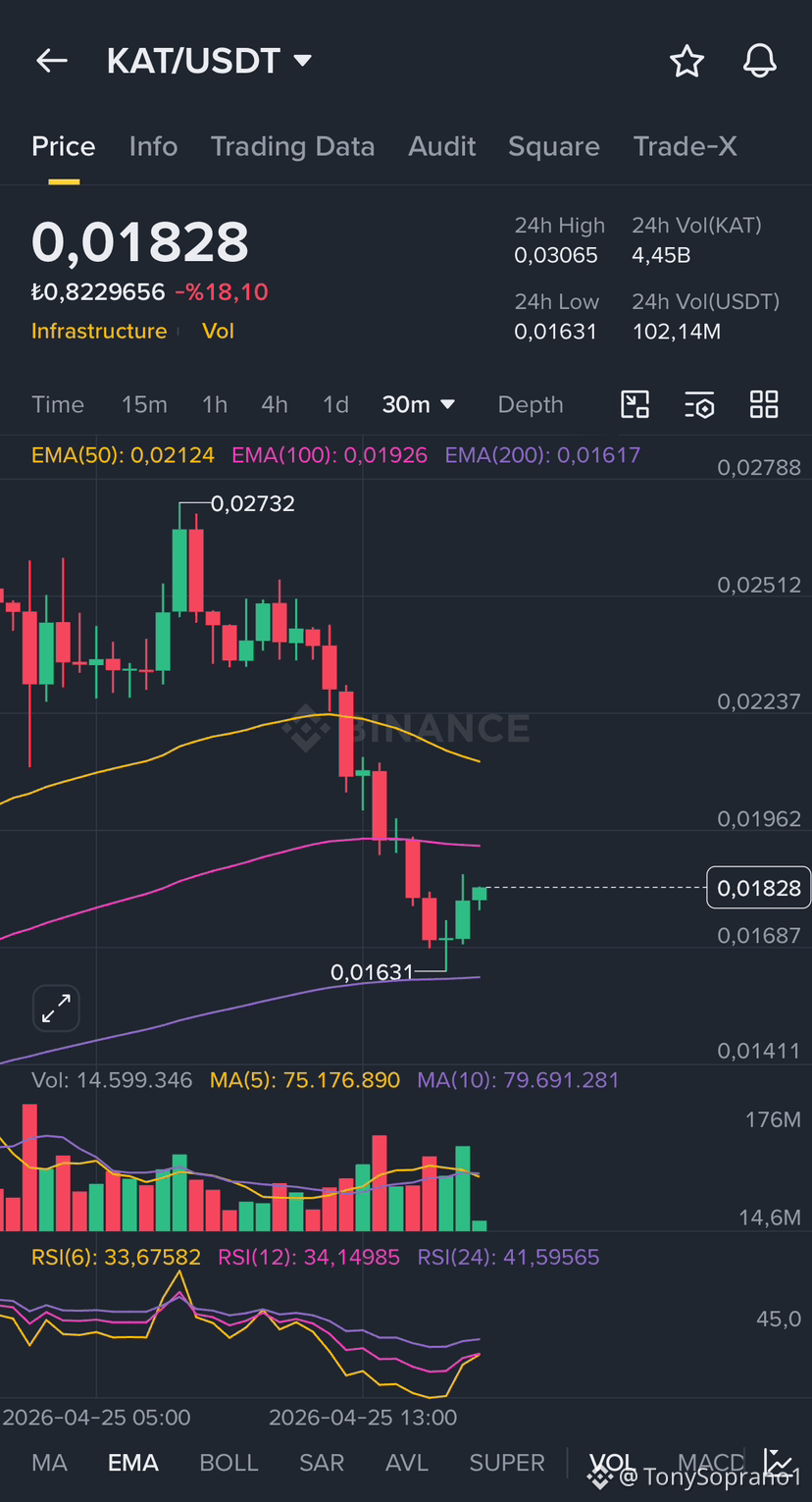This screenshot has height=1502, width=812.
Task: Open the Infrastructure category tag
Action: tap(99, 331)
